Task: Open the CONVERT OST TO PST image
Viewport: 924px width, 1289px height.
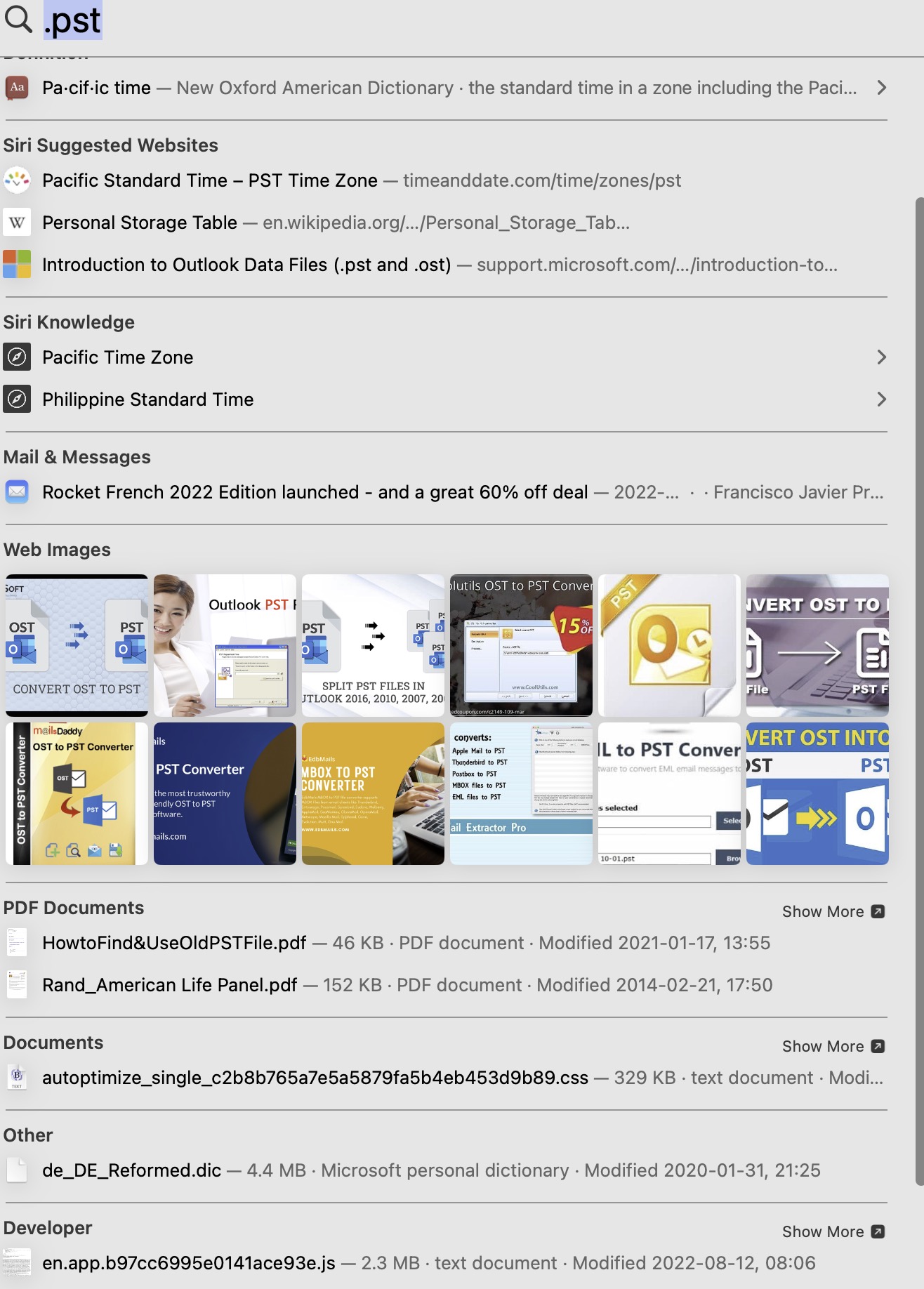Action: coord(77,645)
